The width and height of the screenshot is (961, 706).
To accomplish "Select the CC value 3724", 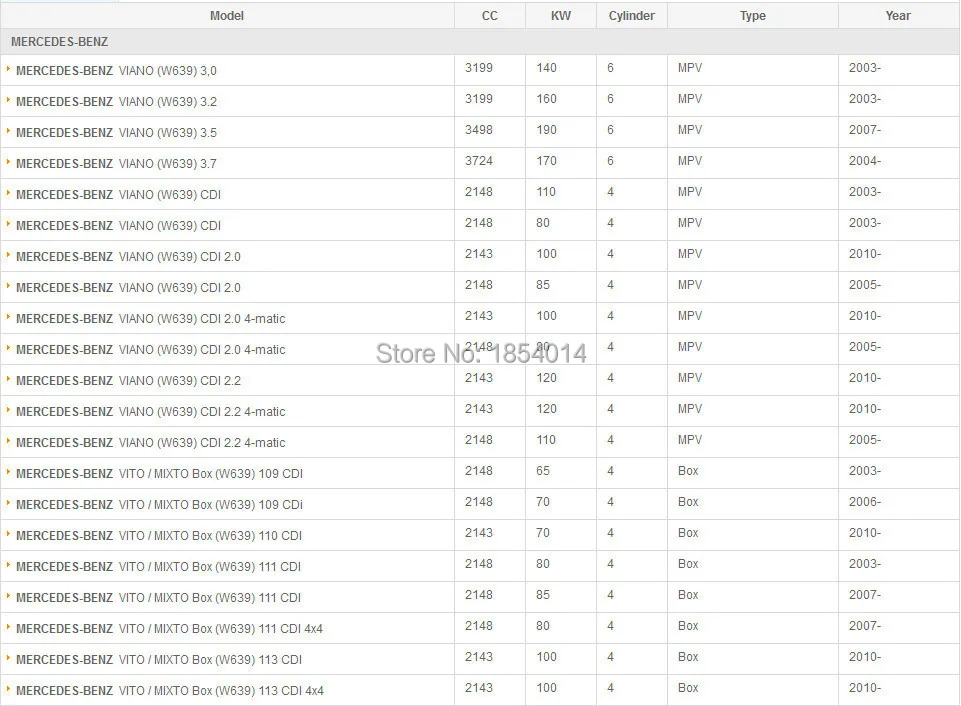I will [479, 161].
